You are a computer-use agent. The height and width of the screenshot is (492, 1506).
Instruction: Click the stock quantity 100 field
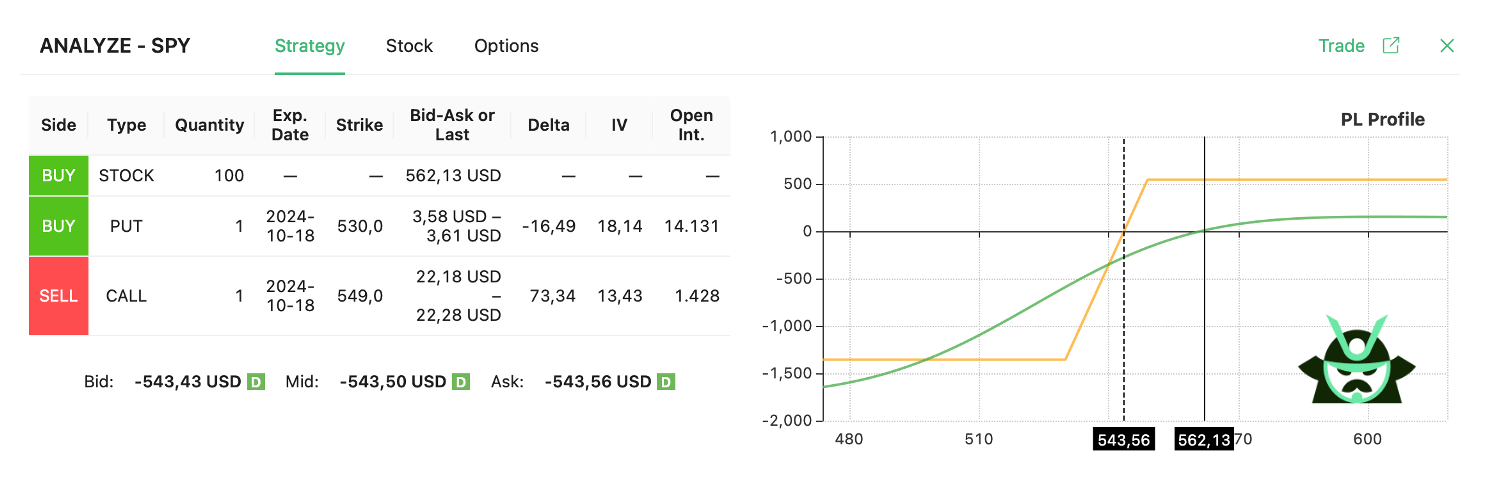click(x=228, y=176)
